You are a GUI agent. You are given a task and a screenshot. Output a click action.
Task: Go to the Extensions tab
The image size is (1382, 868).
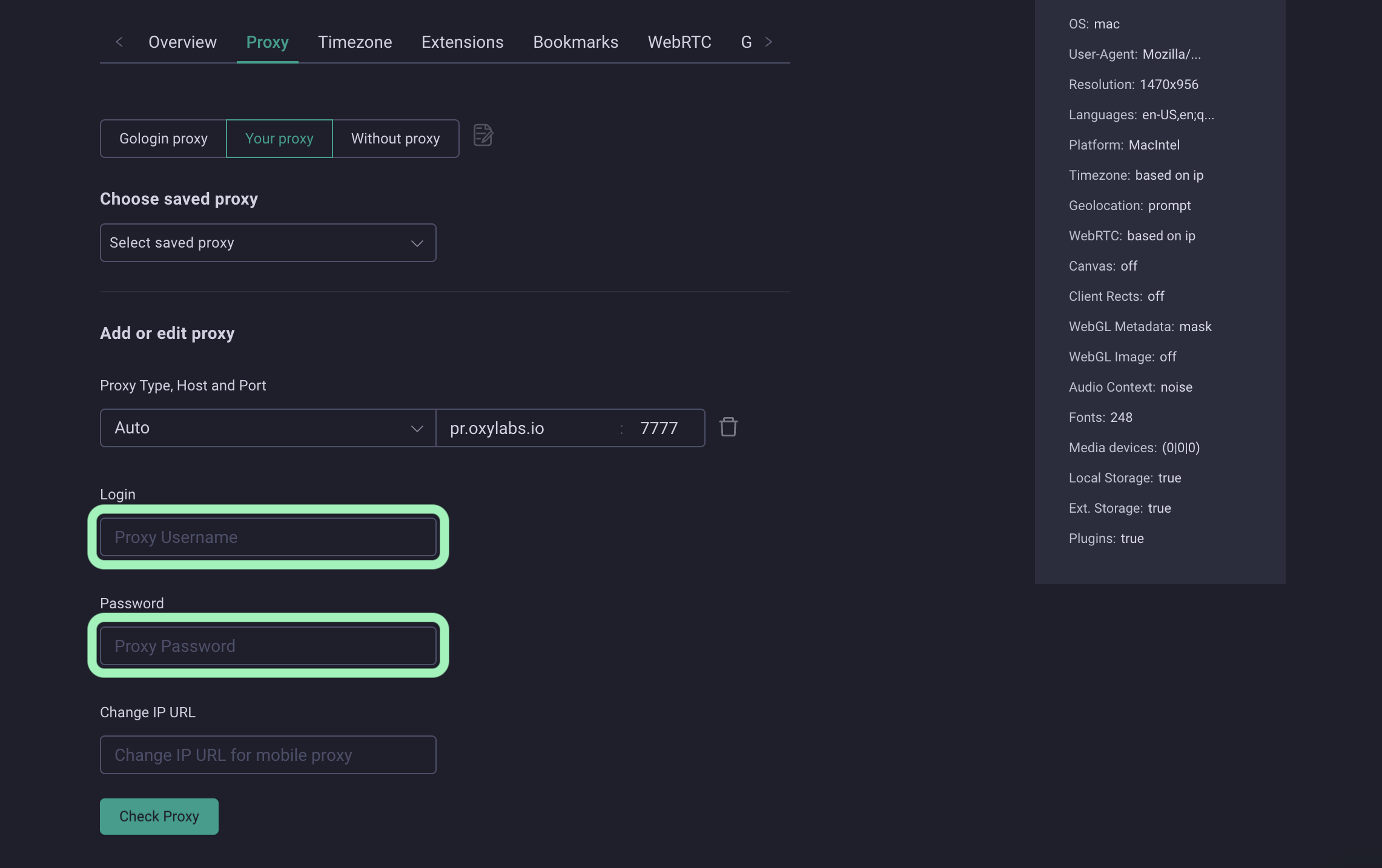pos(462,42)
